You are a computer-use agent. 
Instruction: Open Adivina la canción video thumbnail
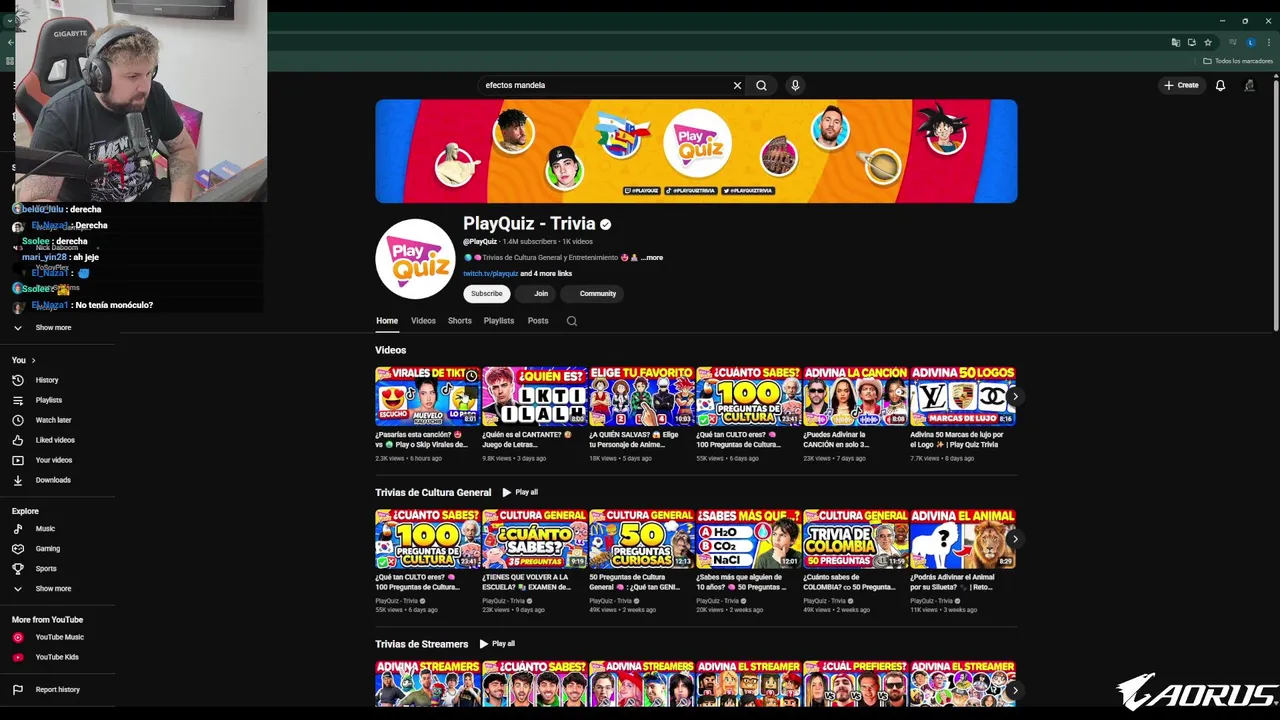click(855, 397)
